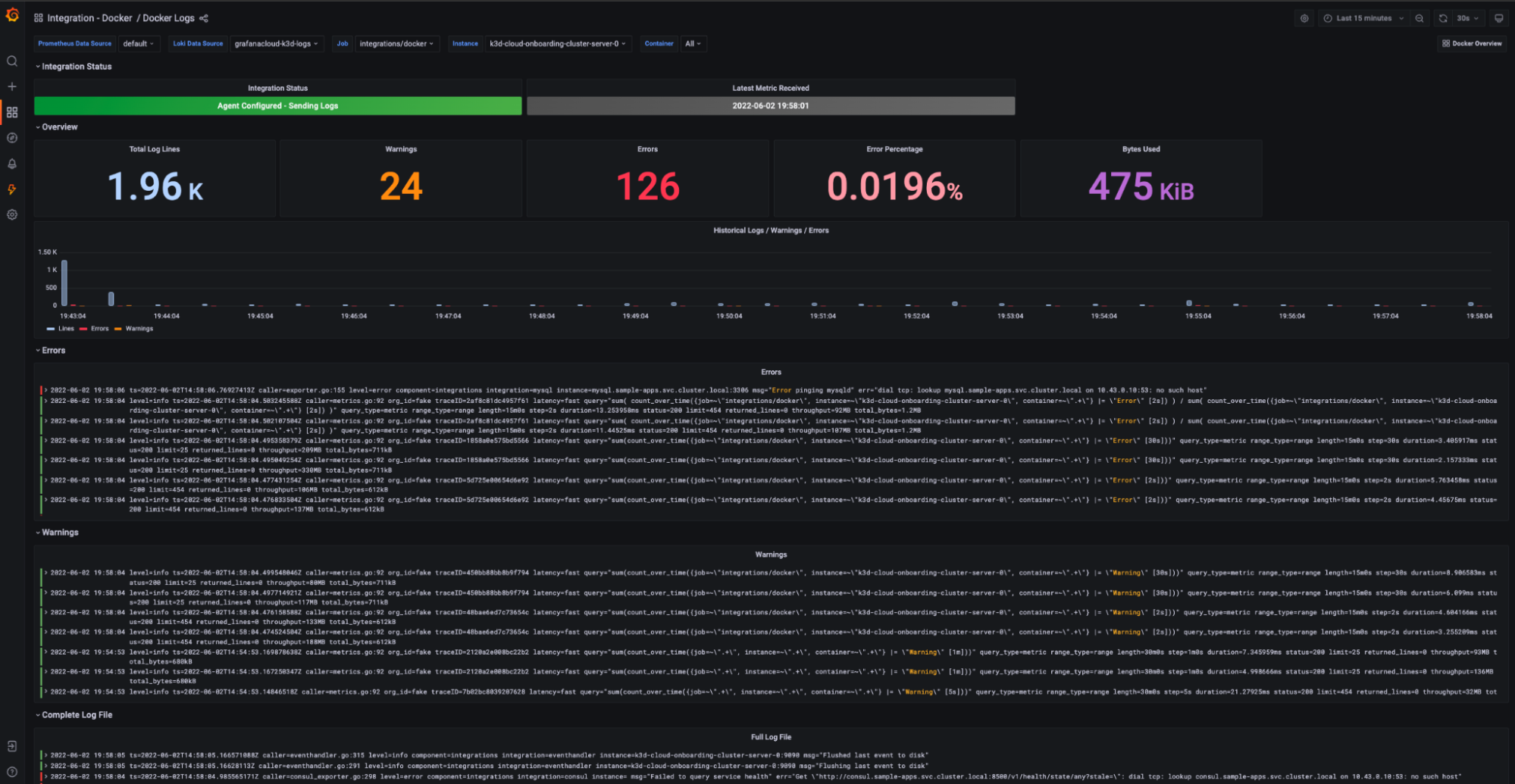Screen dimensions: 1515x784
Task: Open the Explore compass icon
Action: (x=12, y=138)
